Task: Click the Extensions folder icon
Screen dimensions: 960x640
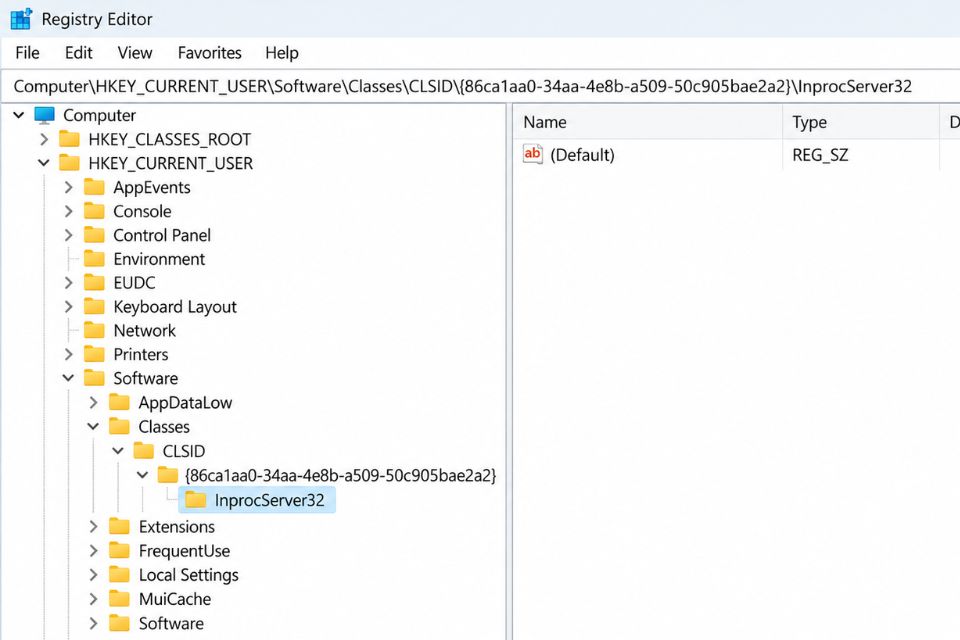Action: point(119,527)
